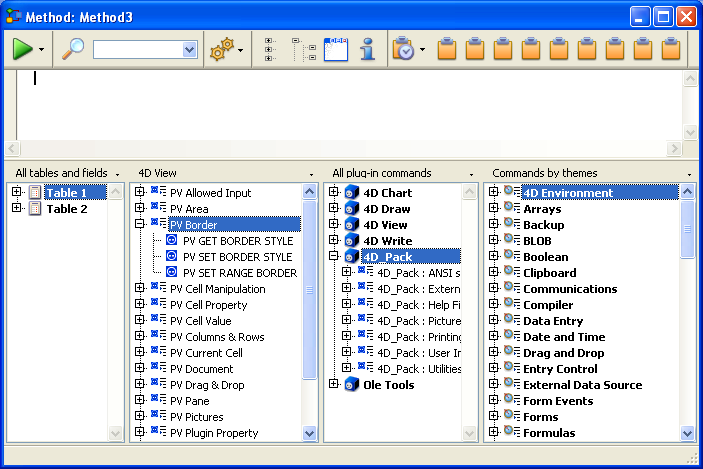Click the magnifying glass Find icon
Screen dimensions: 703x469
click(x=73, y=49)
